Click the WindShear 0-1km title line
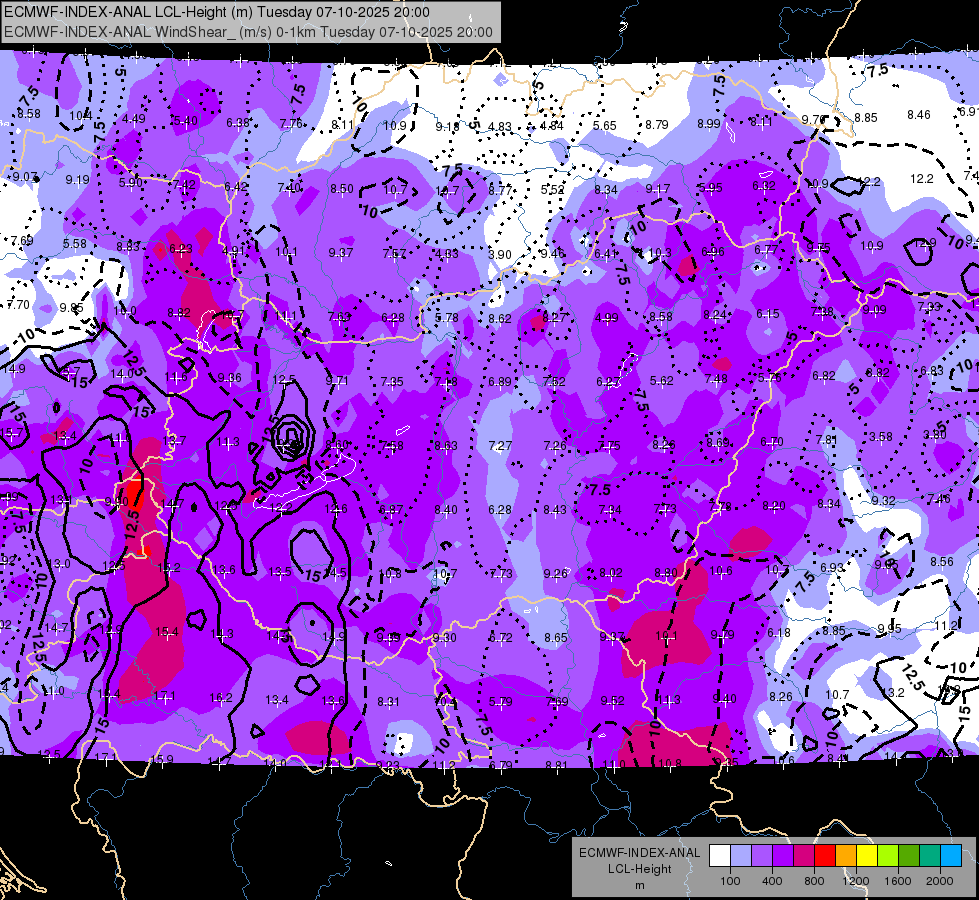The width and height of the screenshot is (979, 900). pyautogui.click(x=248, y=32)
